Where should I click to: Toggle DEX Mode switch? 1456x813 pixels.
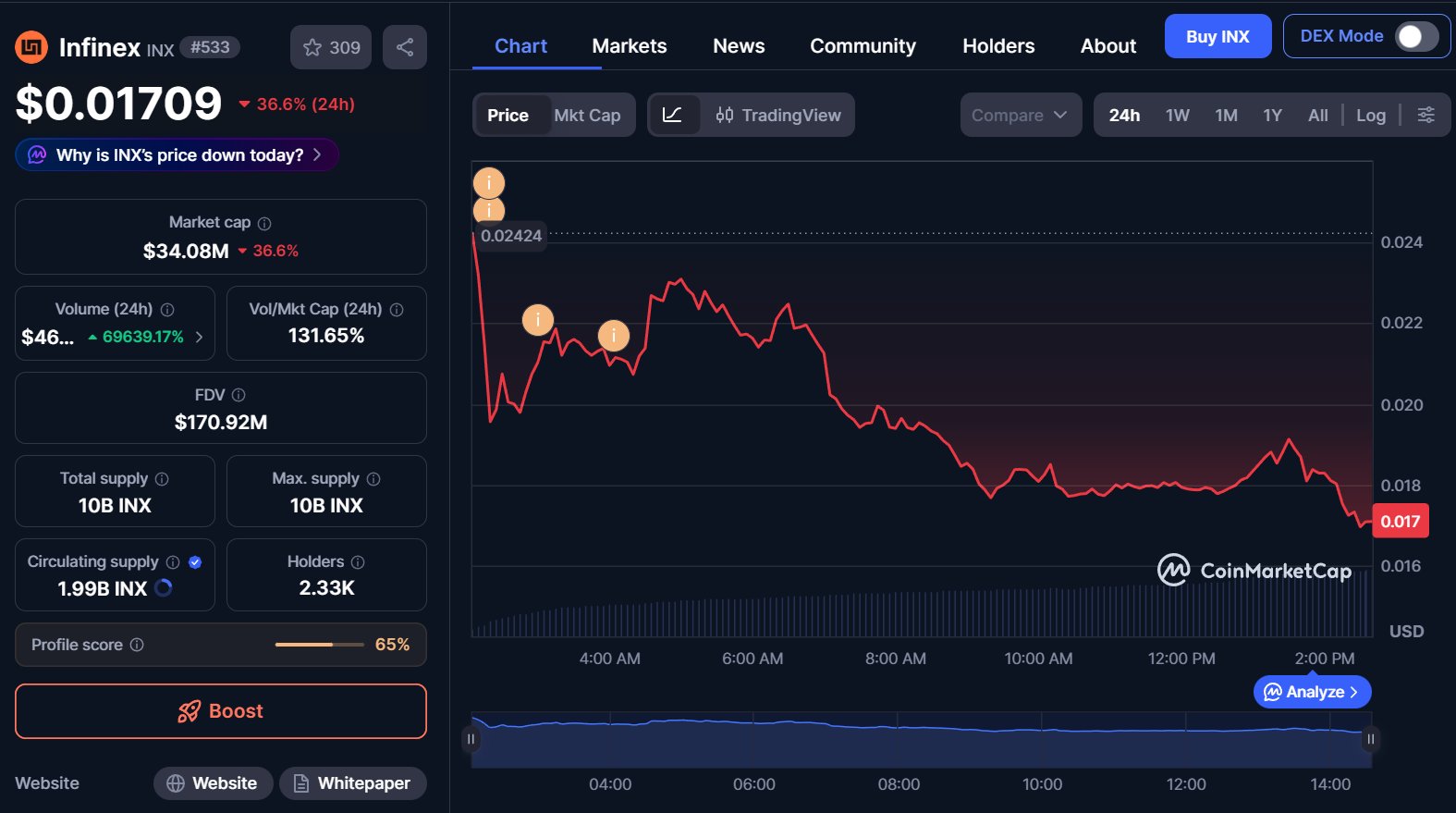[x=1415, y=36]
